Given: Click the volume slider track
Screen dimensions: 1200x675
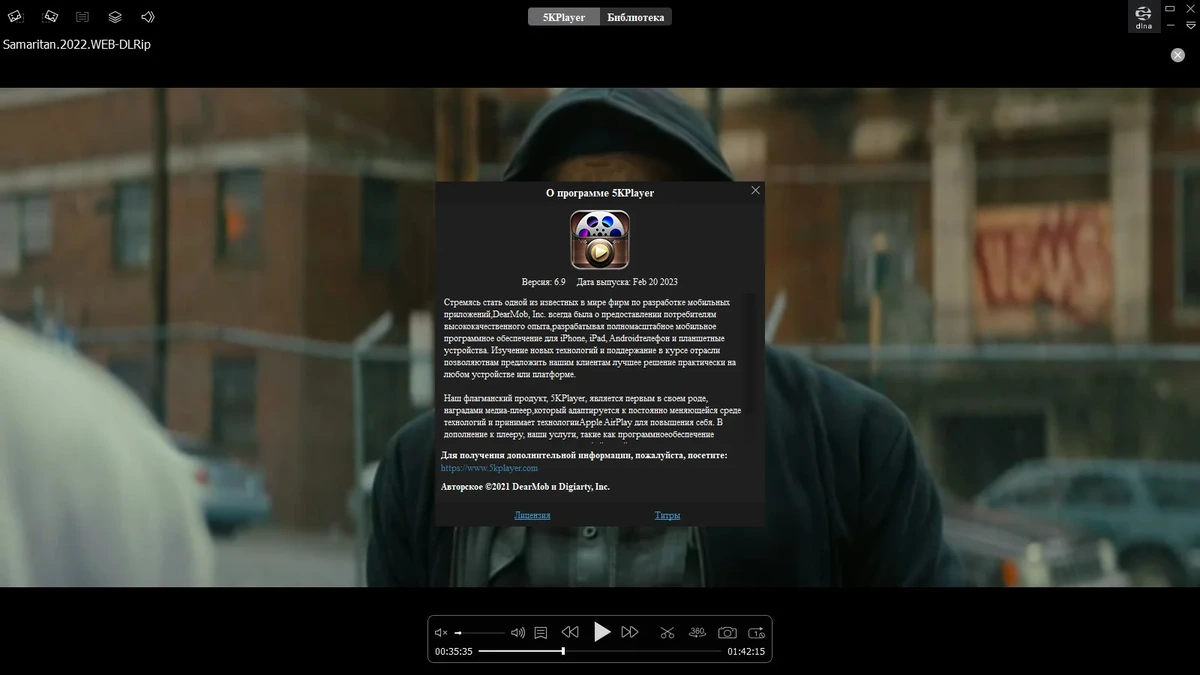Looking at the screenshot, I should tap(480, 633).
